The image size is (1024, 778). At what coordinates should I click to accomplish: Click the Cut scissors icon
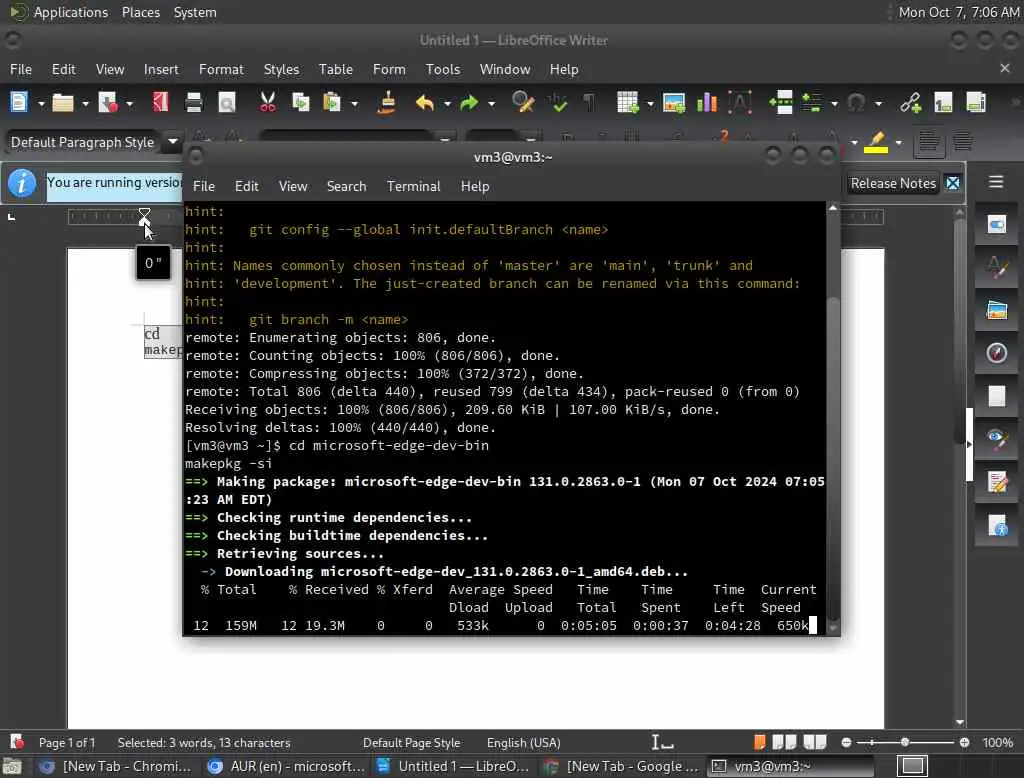[267, 103]
